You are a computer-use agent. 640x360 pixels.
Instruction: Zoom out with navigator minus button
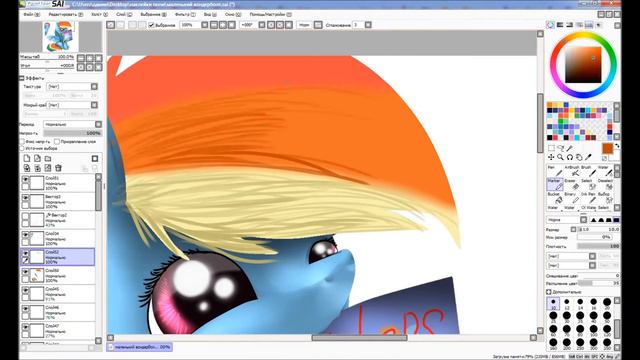[x=81, y=58]
